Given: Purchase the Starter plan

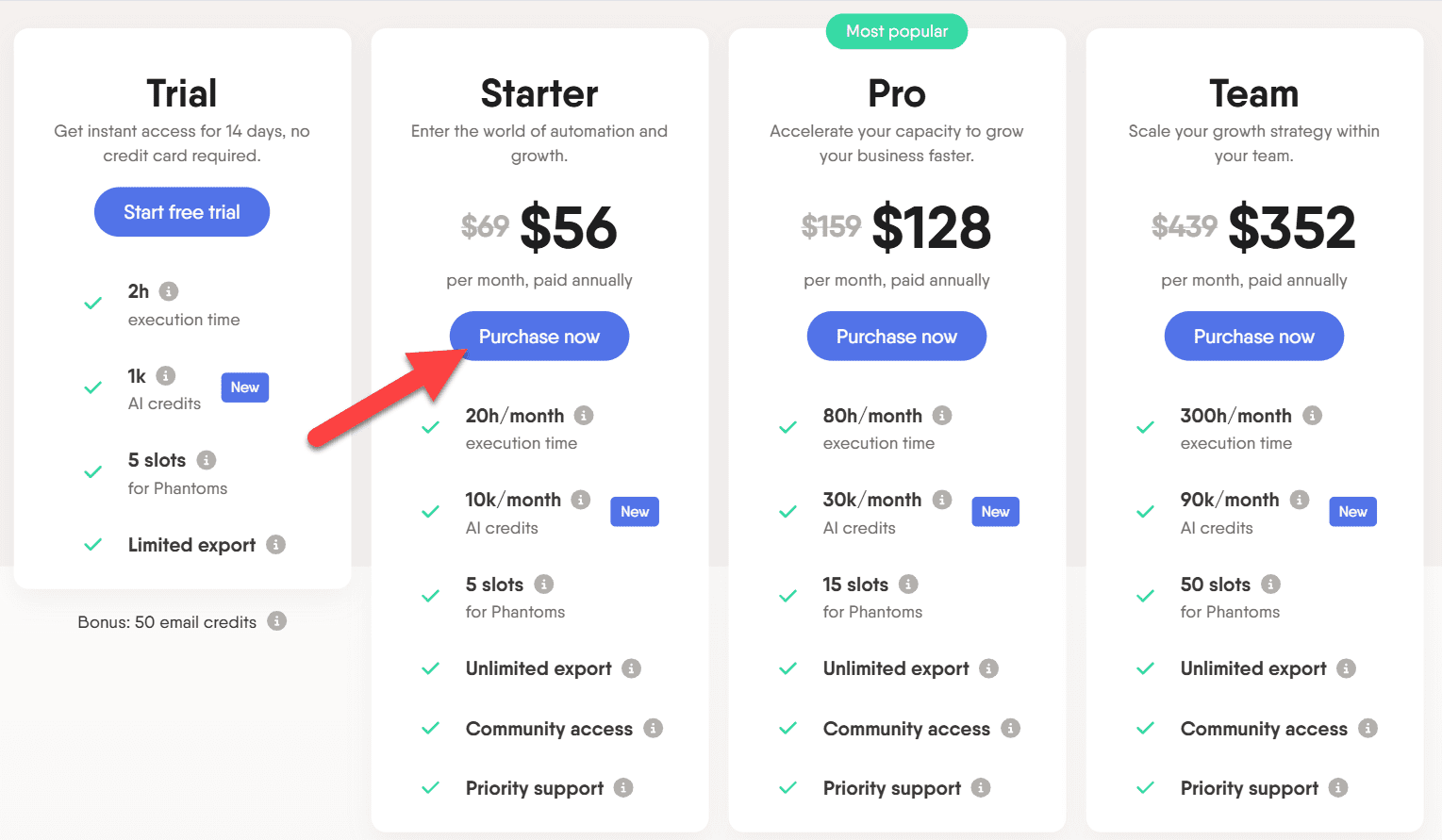Looking at the screenshot, I should 539,336.
